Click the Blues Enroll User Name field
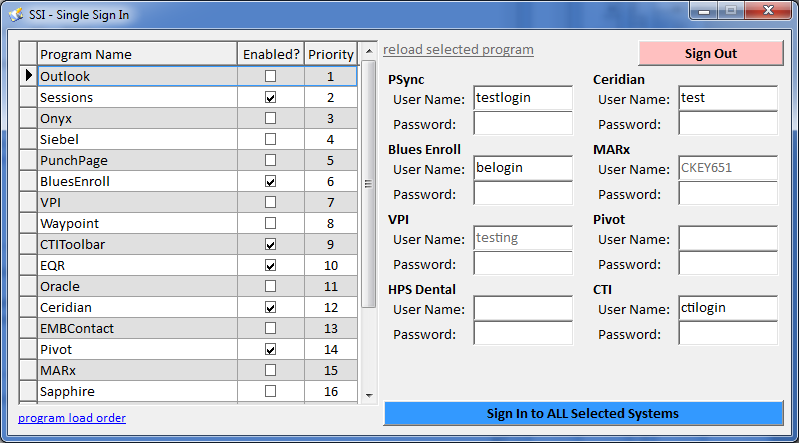The image size is (799, 443). (x=523, y=168)
